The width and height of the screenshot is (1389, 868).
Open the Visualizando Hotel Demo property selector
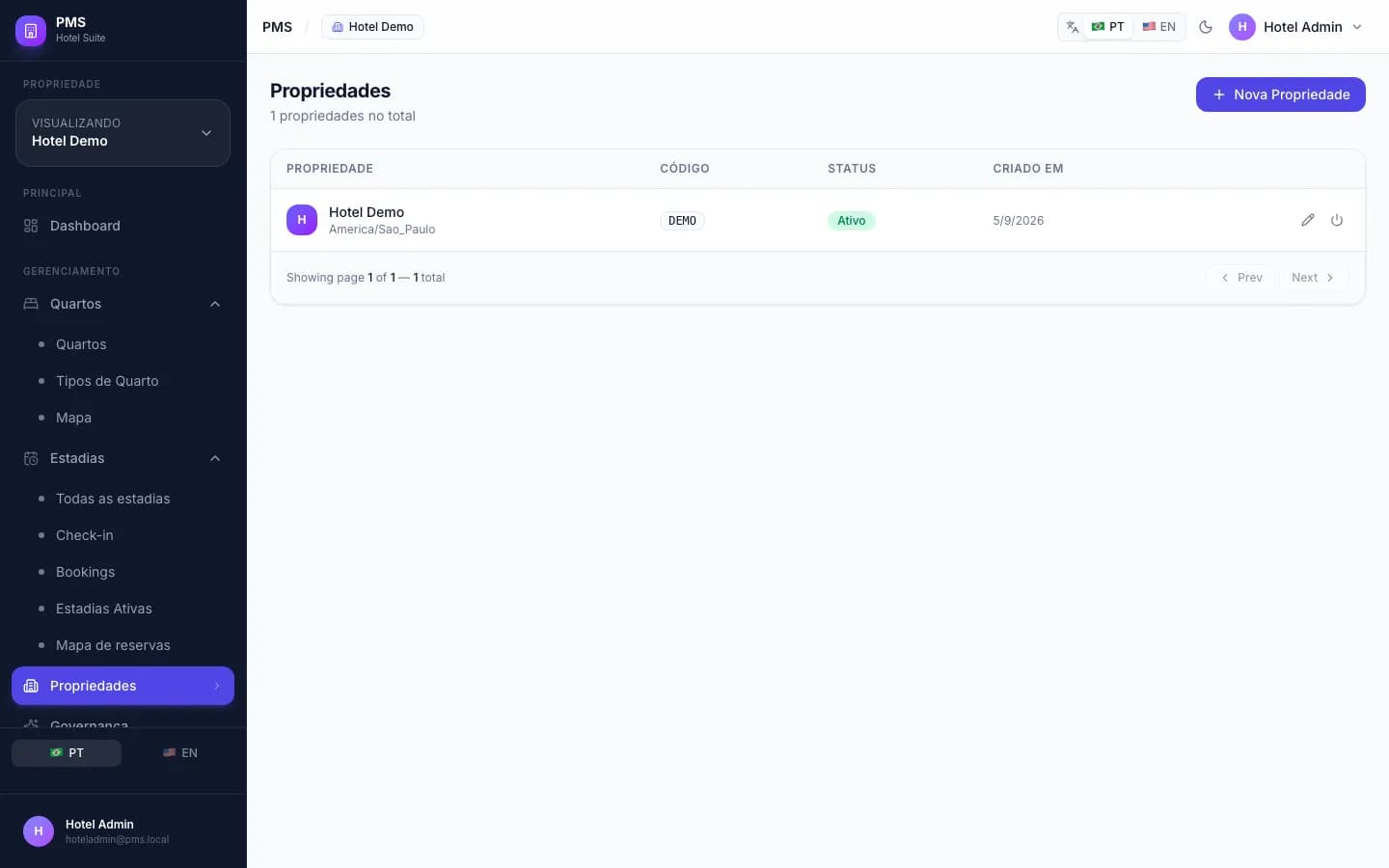pyautogui.click(x=123, y=133)
